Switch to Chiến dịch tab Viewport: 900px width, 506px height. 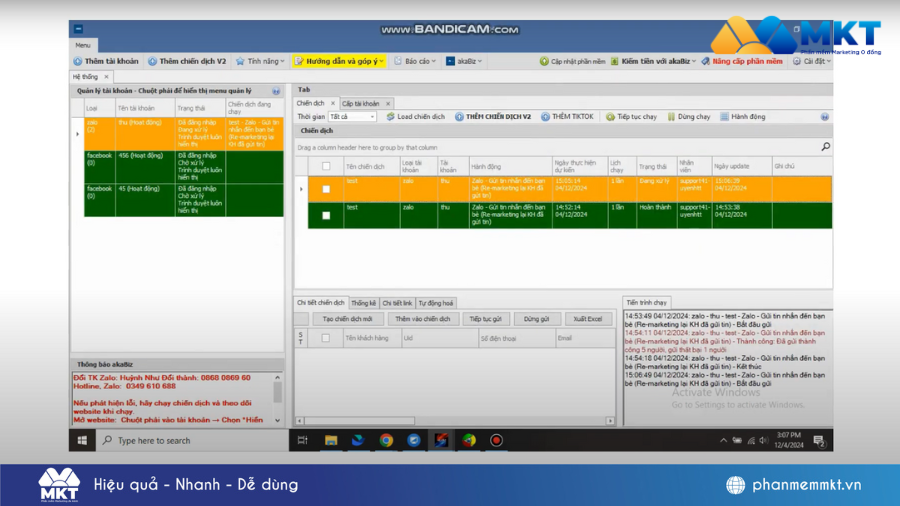point(311,103)
